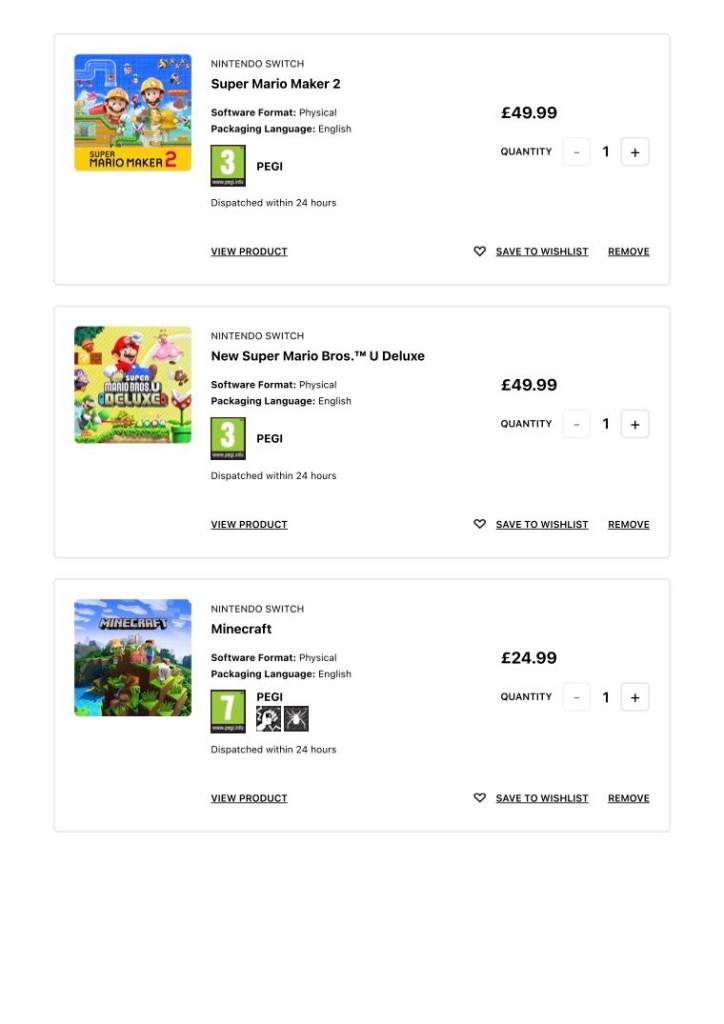The width and height of the screenshot is (724, 1024).
Task: Click the violence content descriptor icon for Minecraft
Action: click(x=268, y=718)
